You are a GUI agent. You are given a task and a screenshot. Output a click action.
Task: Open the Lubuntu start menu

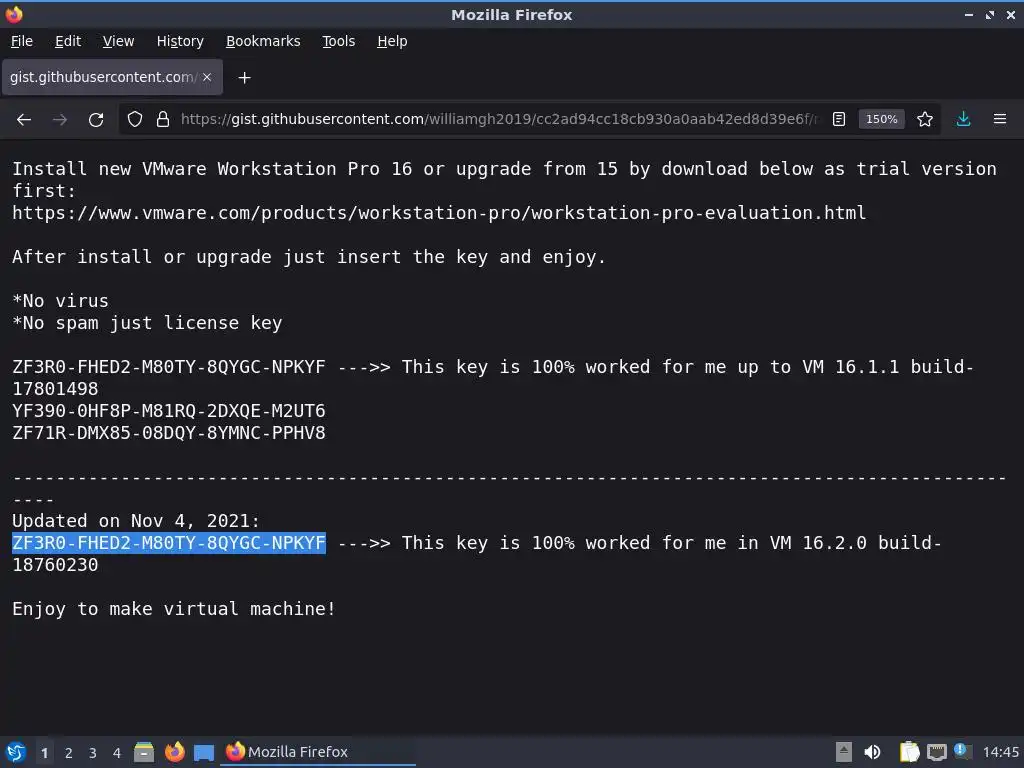click(16, 752)
